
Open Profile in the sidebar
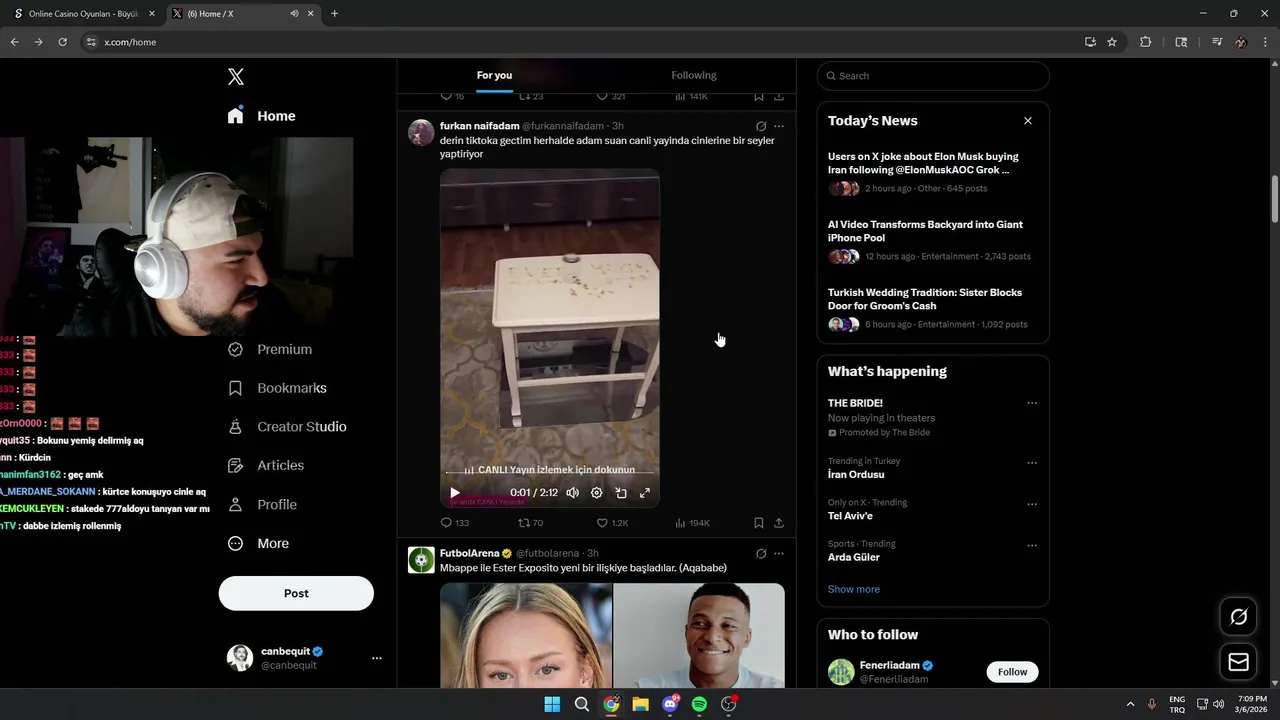pos(262,504)
